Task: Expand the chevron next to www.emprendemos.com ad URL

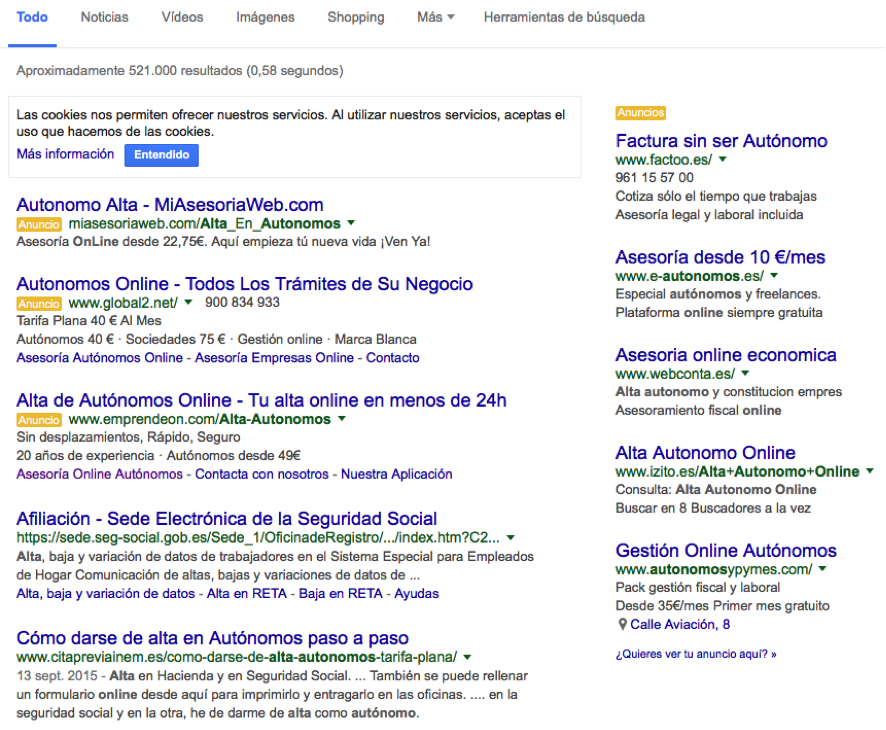Action: click(341, 419)
